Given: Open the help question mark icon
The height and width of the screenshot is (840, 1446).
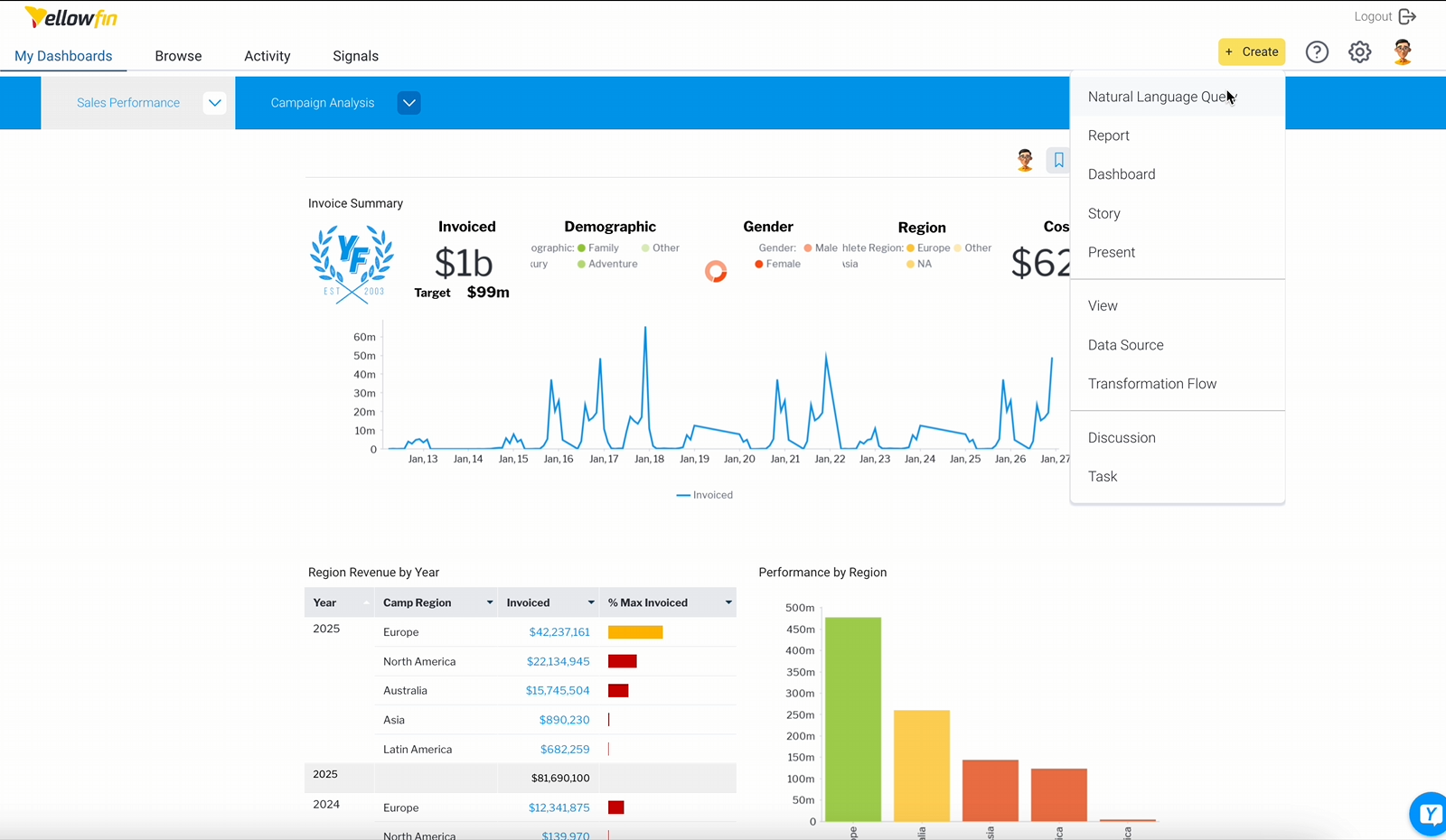Looking at the screenshot, I should [1317, 51].
